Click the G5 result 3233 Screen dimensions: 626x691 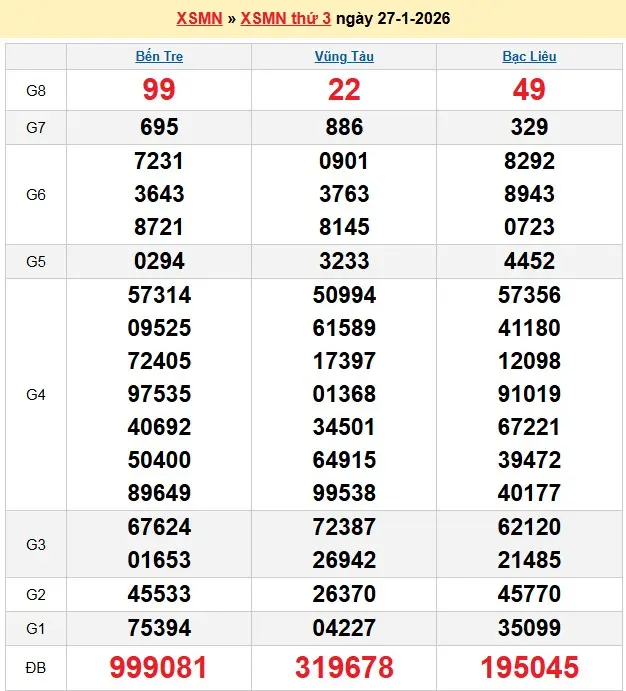pyautogui.click(x=344, y=262)
